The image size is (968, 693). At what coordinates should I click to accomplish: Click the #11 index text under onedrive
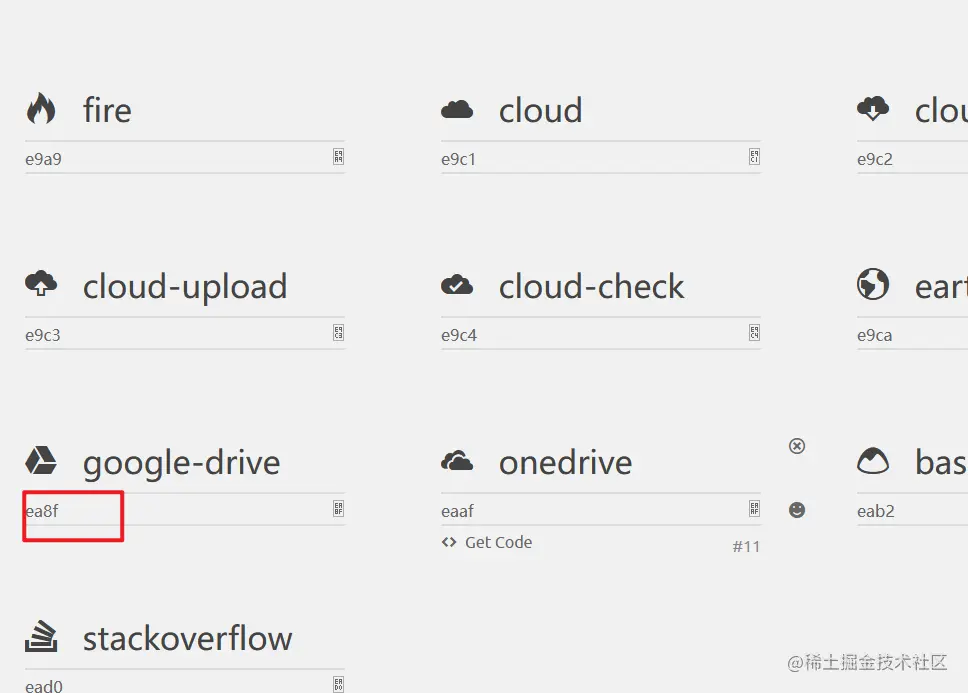point(746,546)
